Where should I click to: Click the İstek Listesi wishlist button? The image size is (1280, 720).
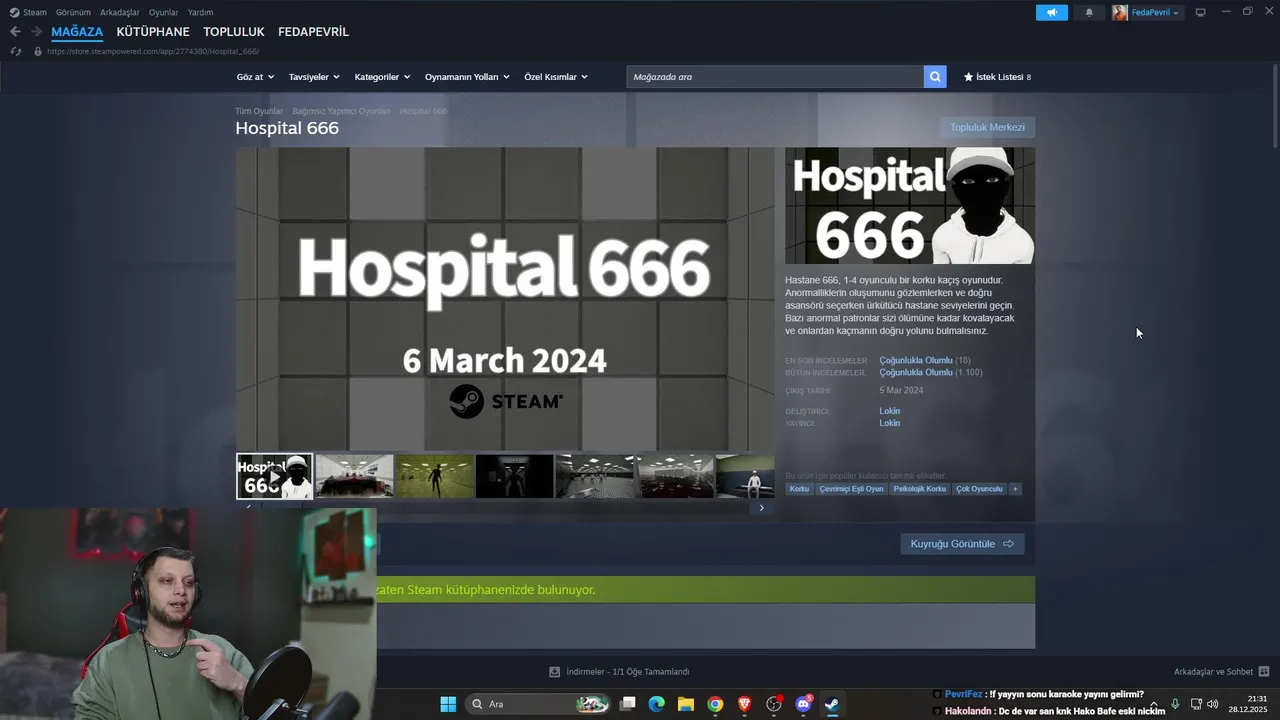997,77
